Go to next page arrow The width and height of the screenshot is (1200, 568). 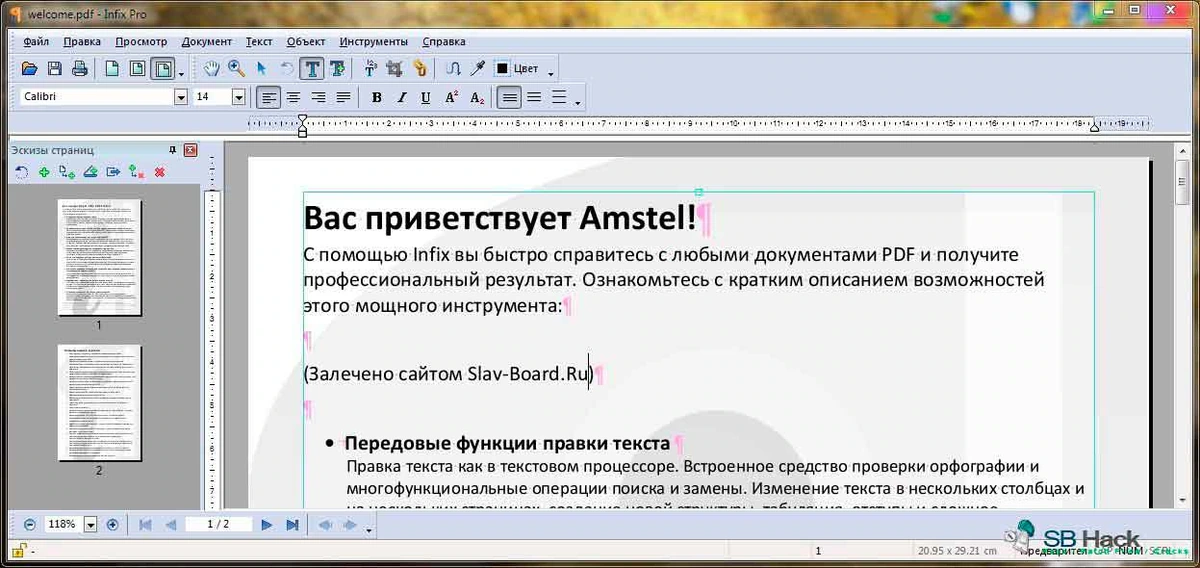tap(267, 524)
